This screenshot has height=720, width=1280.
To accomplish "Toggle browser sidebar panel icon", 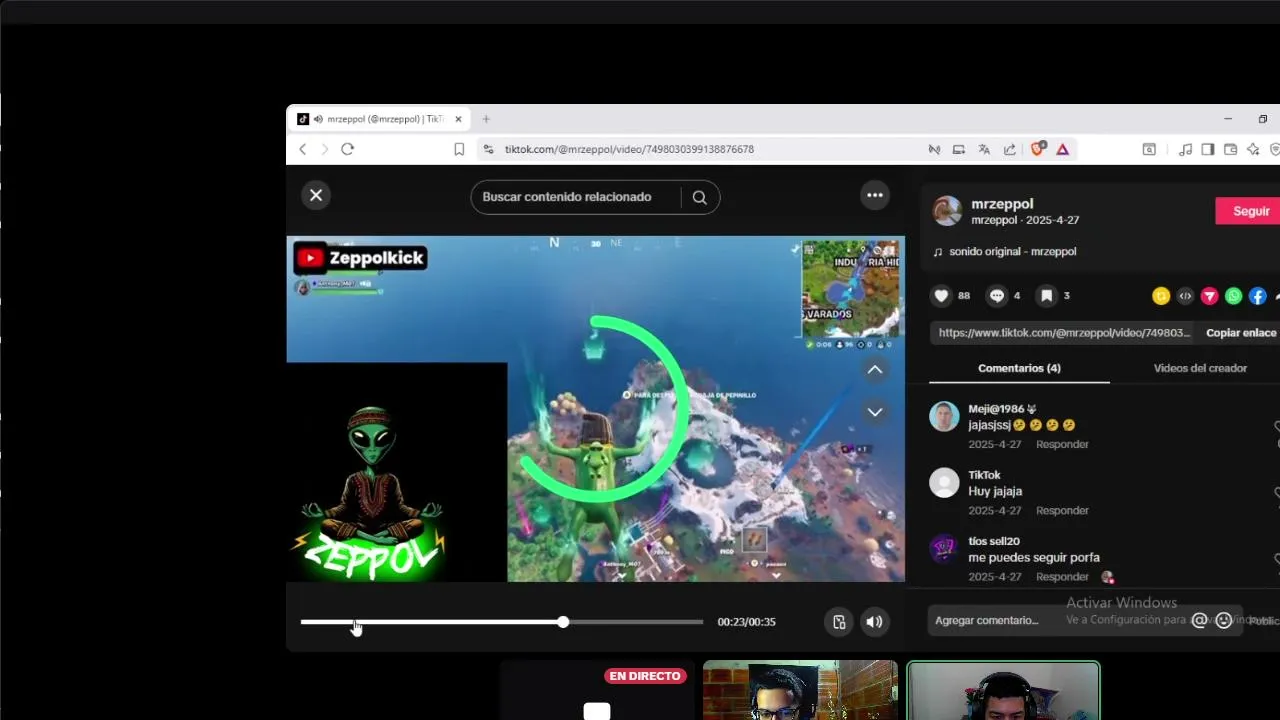I will click(x=1208, y=149).
